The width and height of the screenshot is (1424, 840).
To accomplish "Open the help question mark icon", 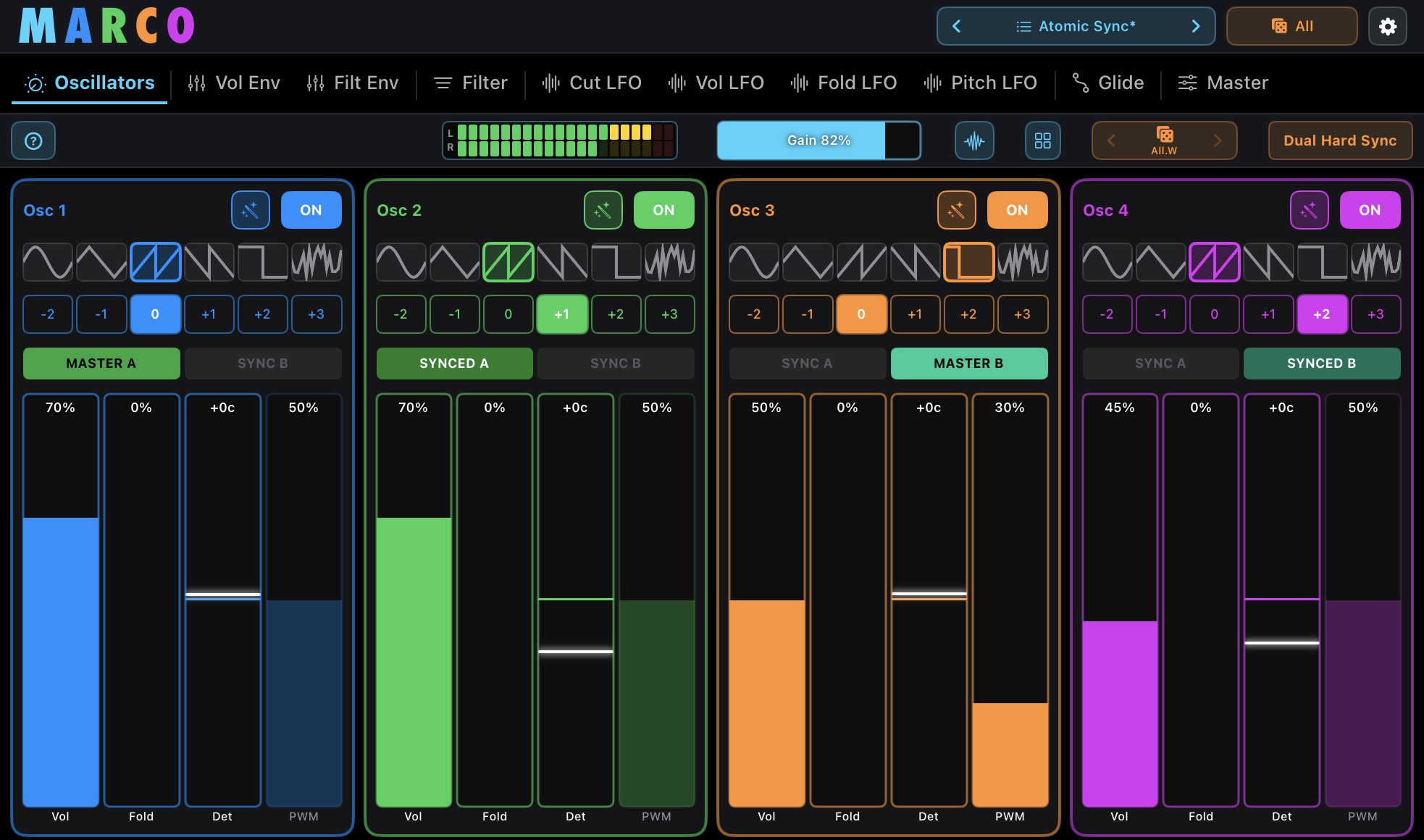I will click(33, 140).
